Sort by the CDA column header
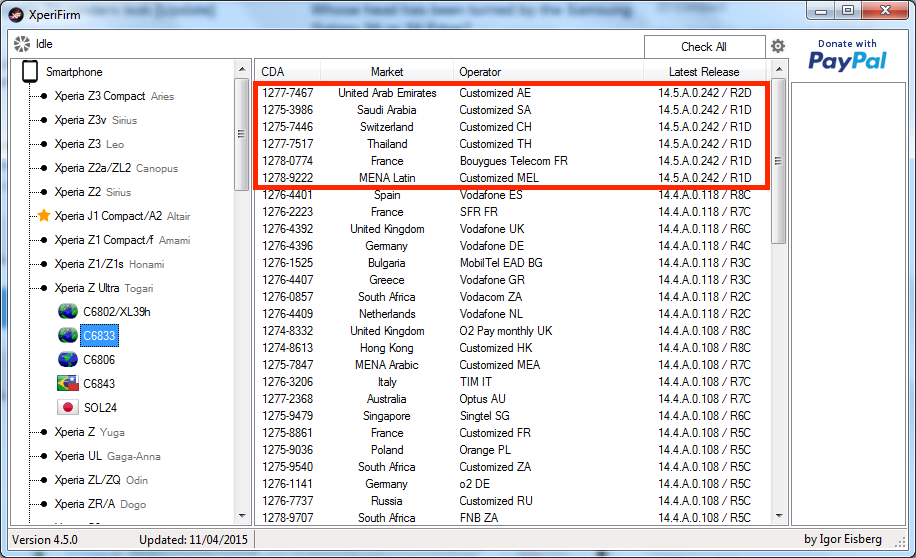The image size is (916, 558). point(288,72)
